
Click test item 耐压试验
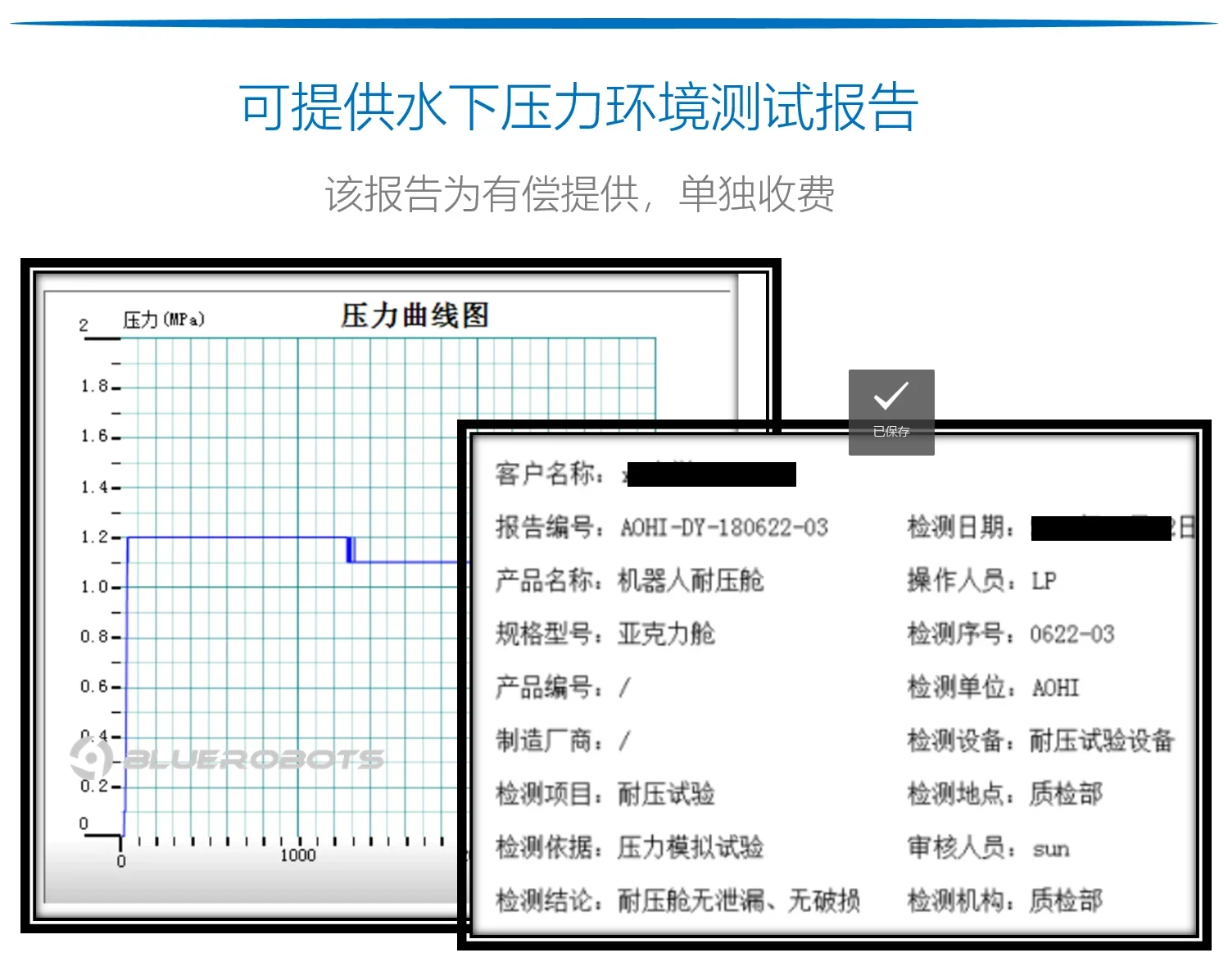click(x=666, y=793)
